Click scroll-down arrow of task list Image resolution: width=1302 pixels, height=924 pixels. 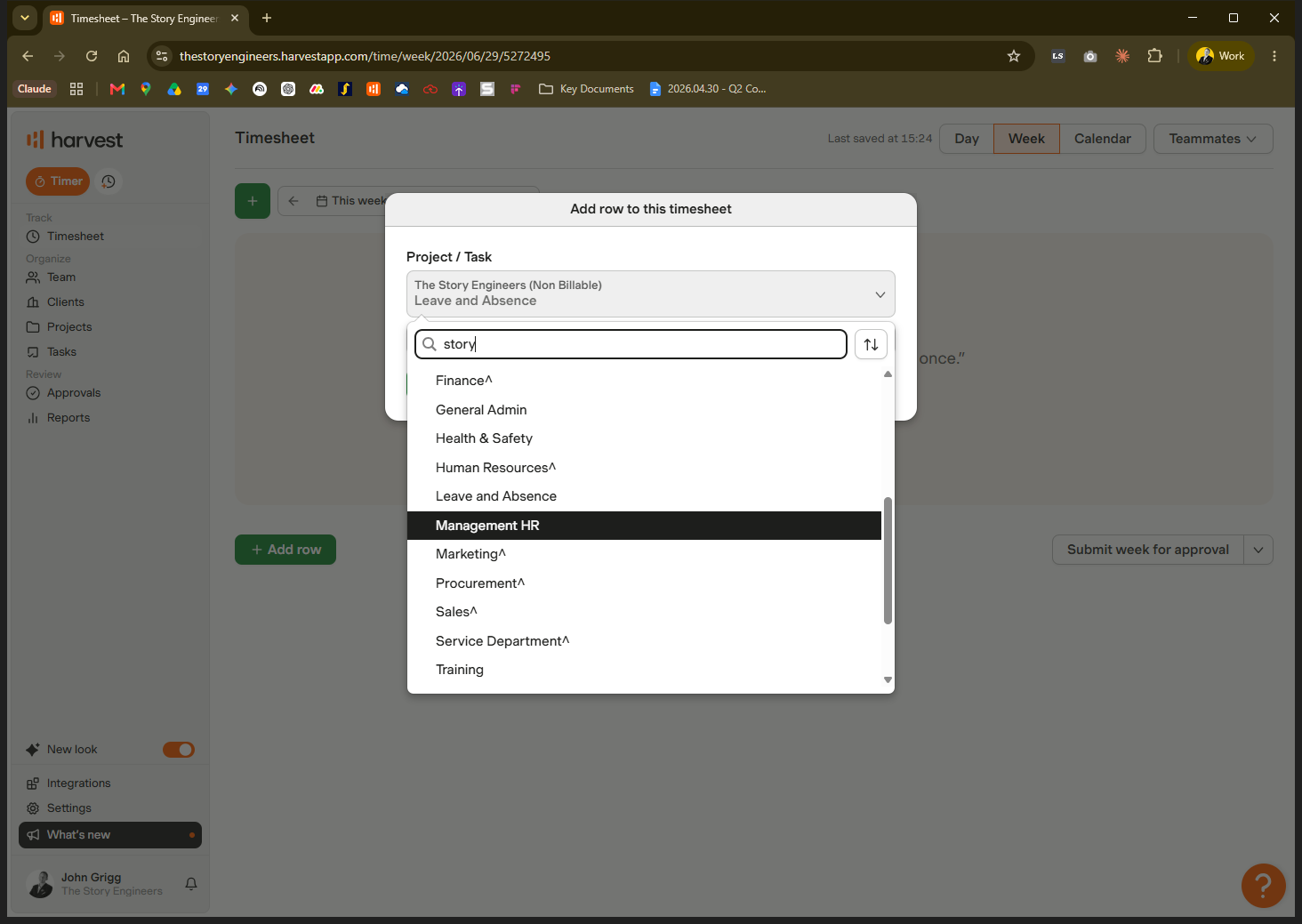click(888, 679)
